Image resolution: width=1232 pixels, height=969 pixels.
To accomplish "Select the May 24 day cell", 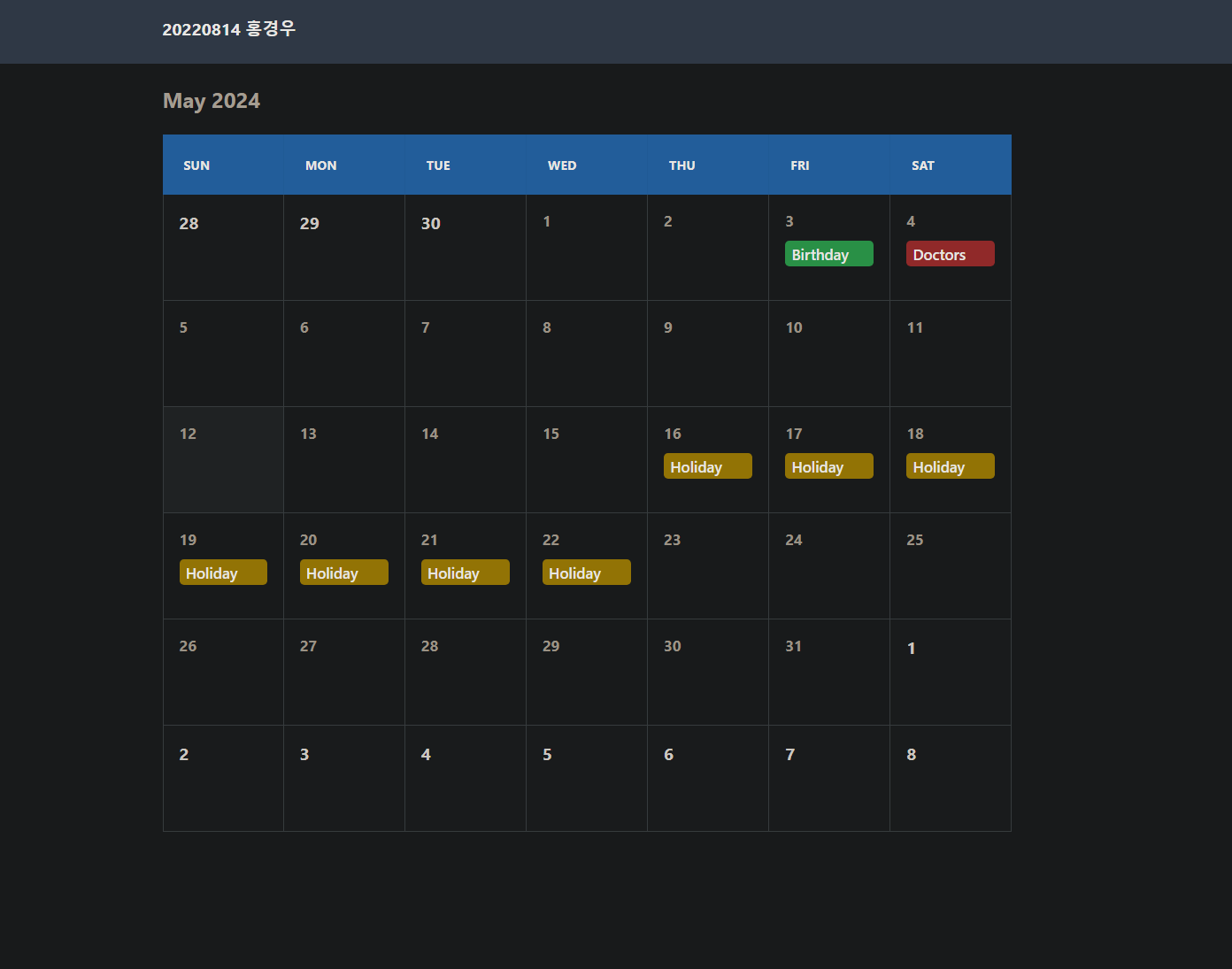I will tap(829, 566).
